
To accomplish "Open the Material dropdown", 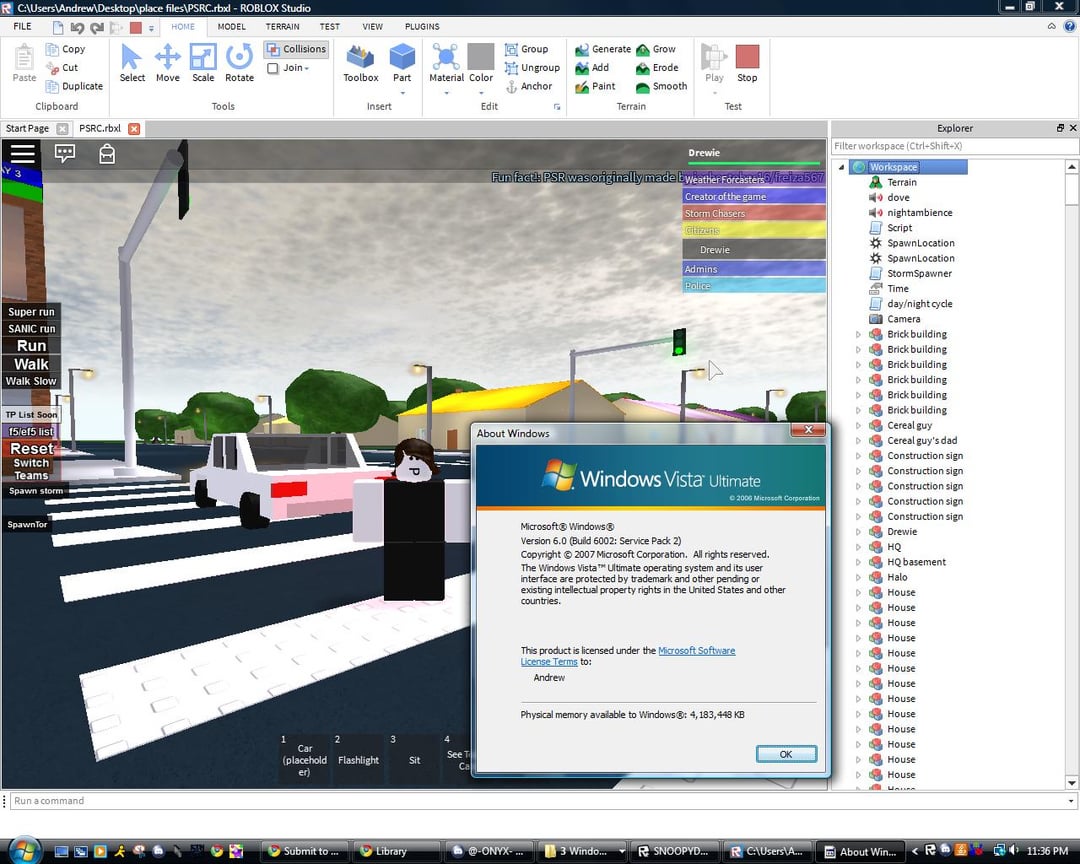I will coord(446,63).
